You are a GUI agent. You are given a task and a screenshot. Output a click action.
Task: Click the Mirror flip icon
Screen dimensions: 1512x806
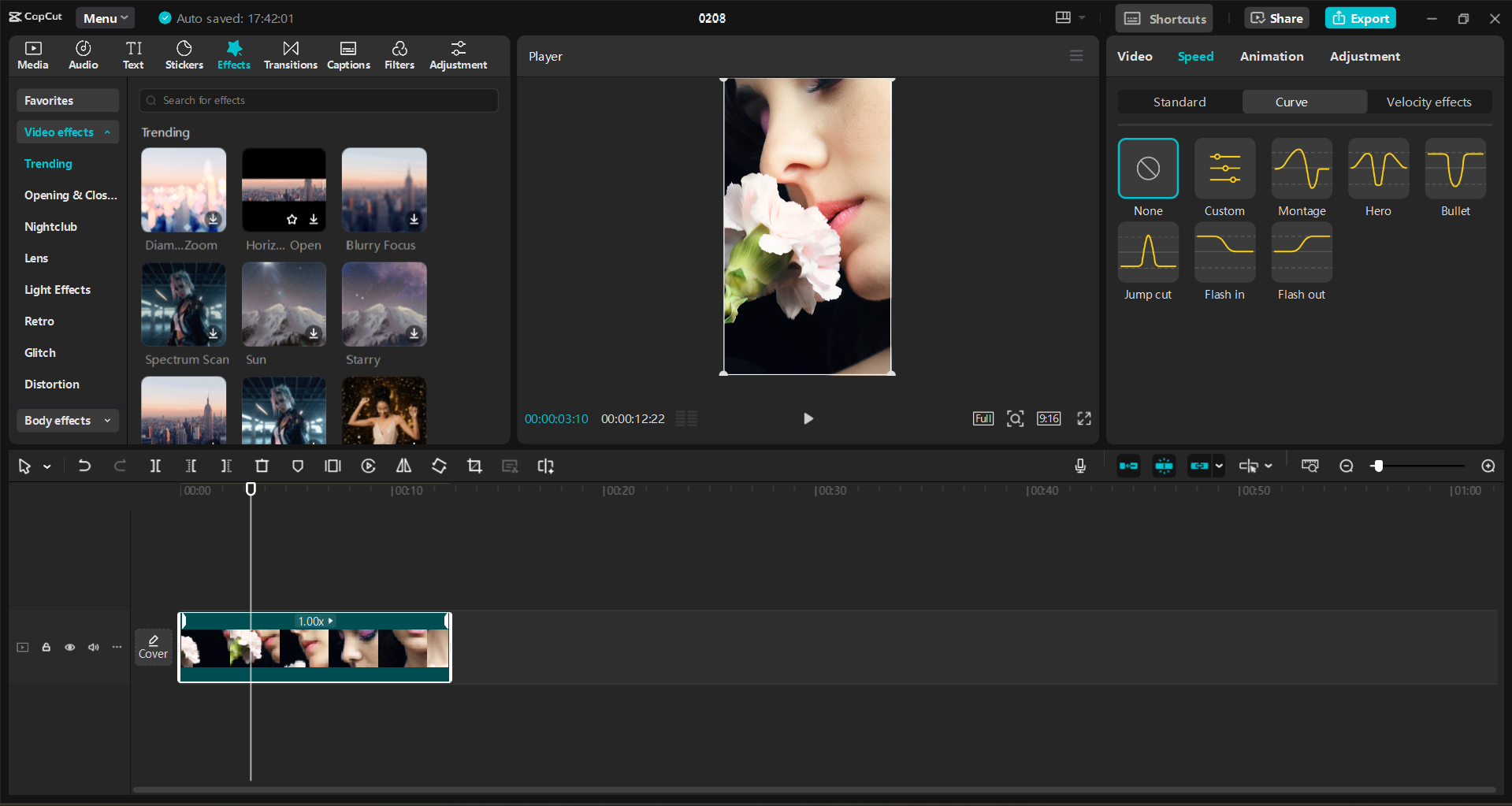403,466
